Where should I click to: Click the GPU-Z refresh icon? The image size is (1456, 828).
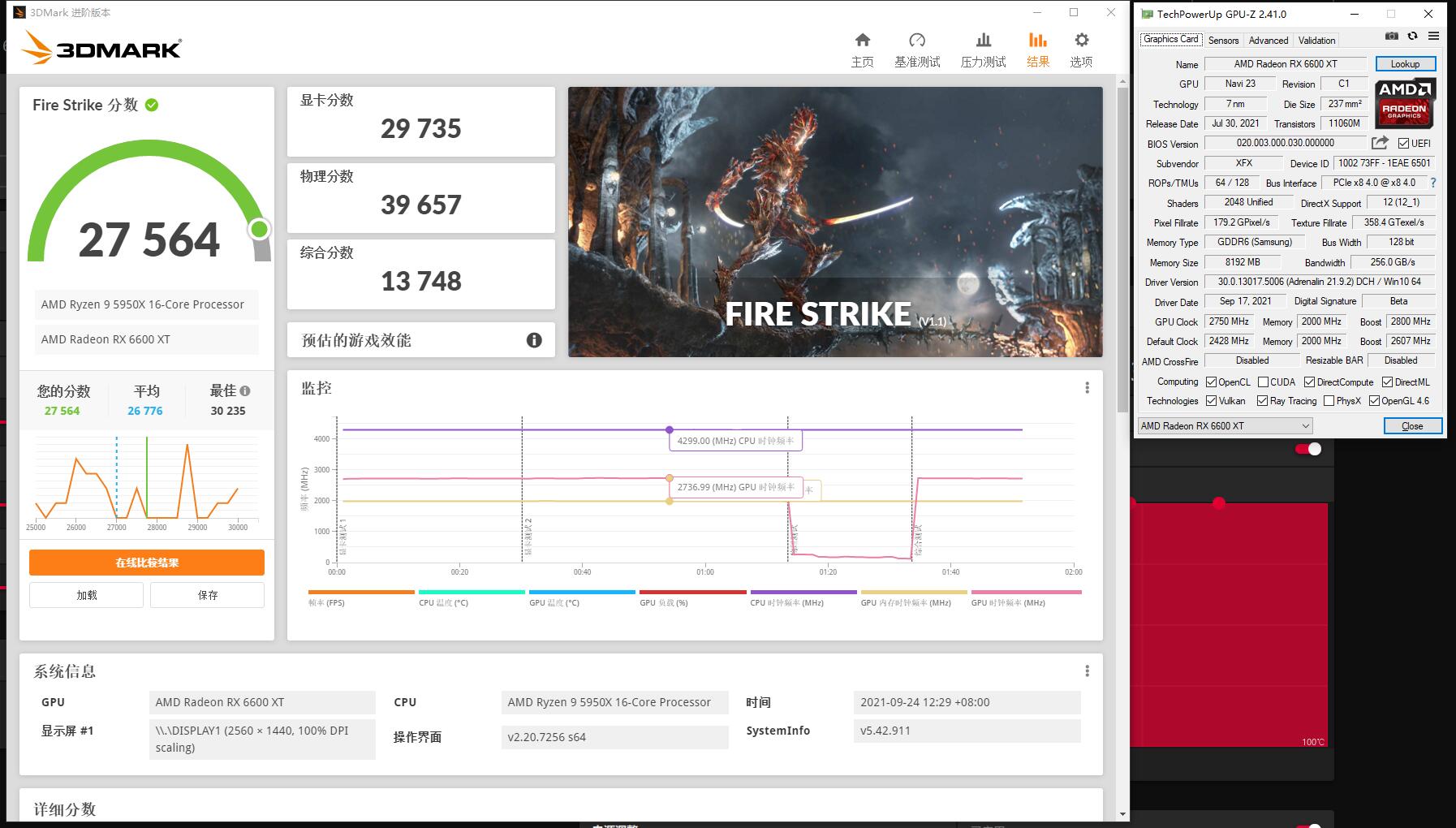click(x=1412, y=36)
